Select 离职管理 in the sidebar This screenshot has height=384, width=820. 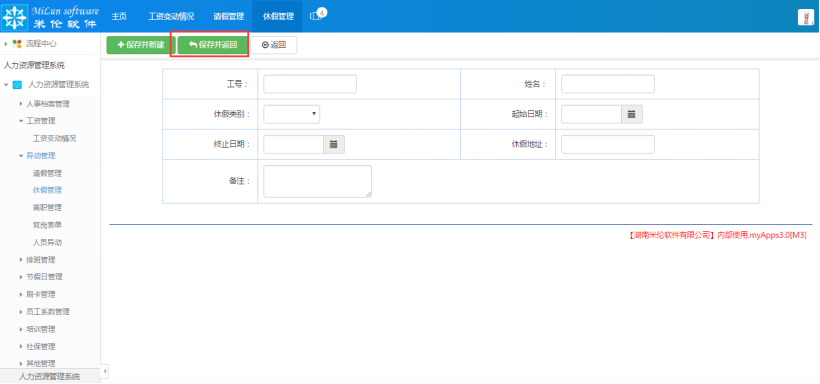[47, 208]
